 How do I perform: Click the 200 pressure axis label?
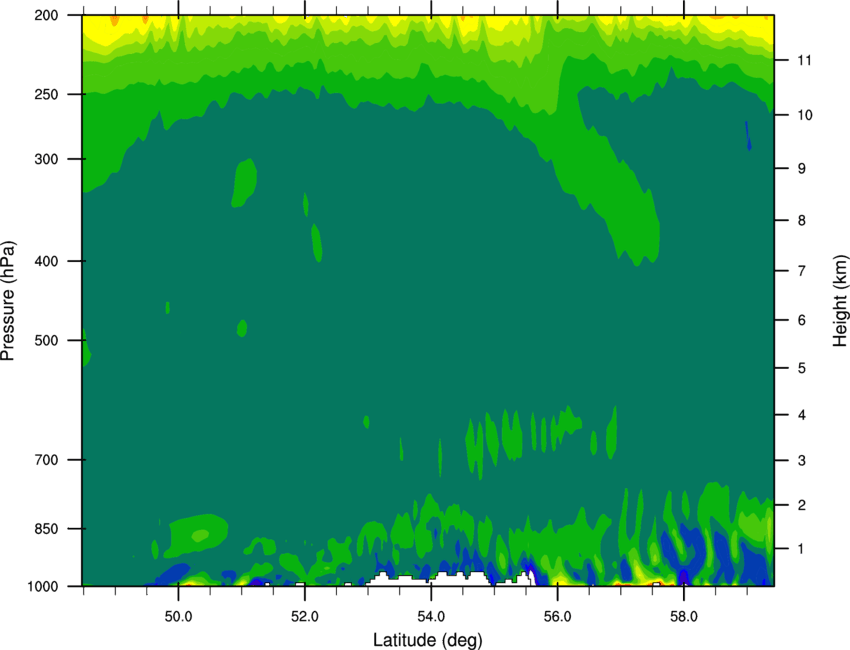tap(46, 15)
